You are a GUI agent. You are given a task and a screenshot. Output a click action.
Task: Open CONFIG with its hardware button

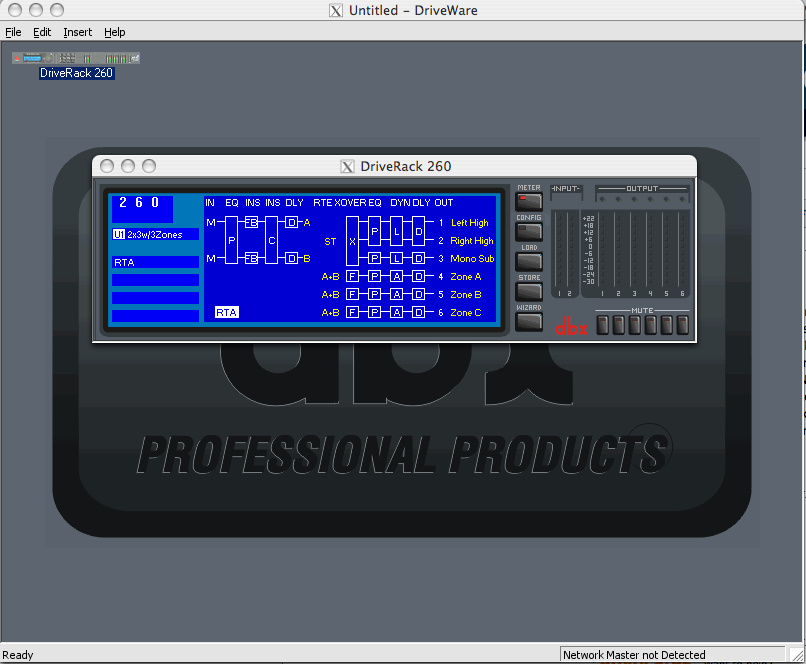click(528, 231)
